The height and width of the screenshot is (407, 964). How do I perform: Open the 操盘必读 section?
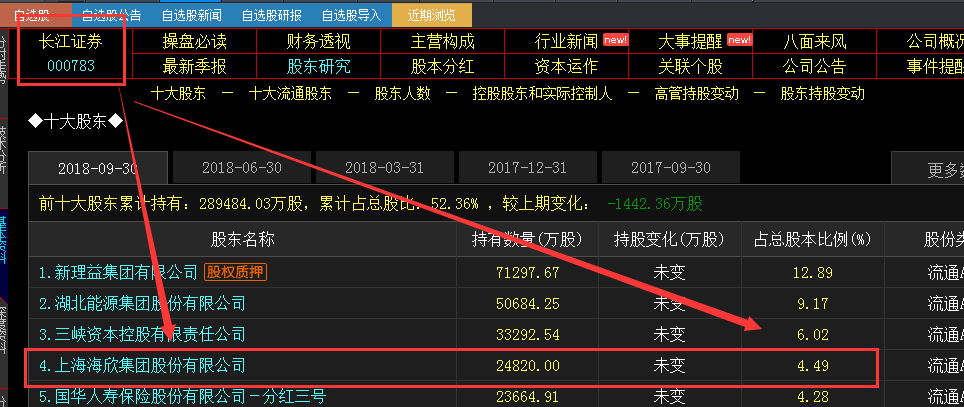[194, 42]
